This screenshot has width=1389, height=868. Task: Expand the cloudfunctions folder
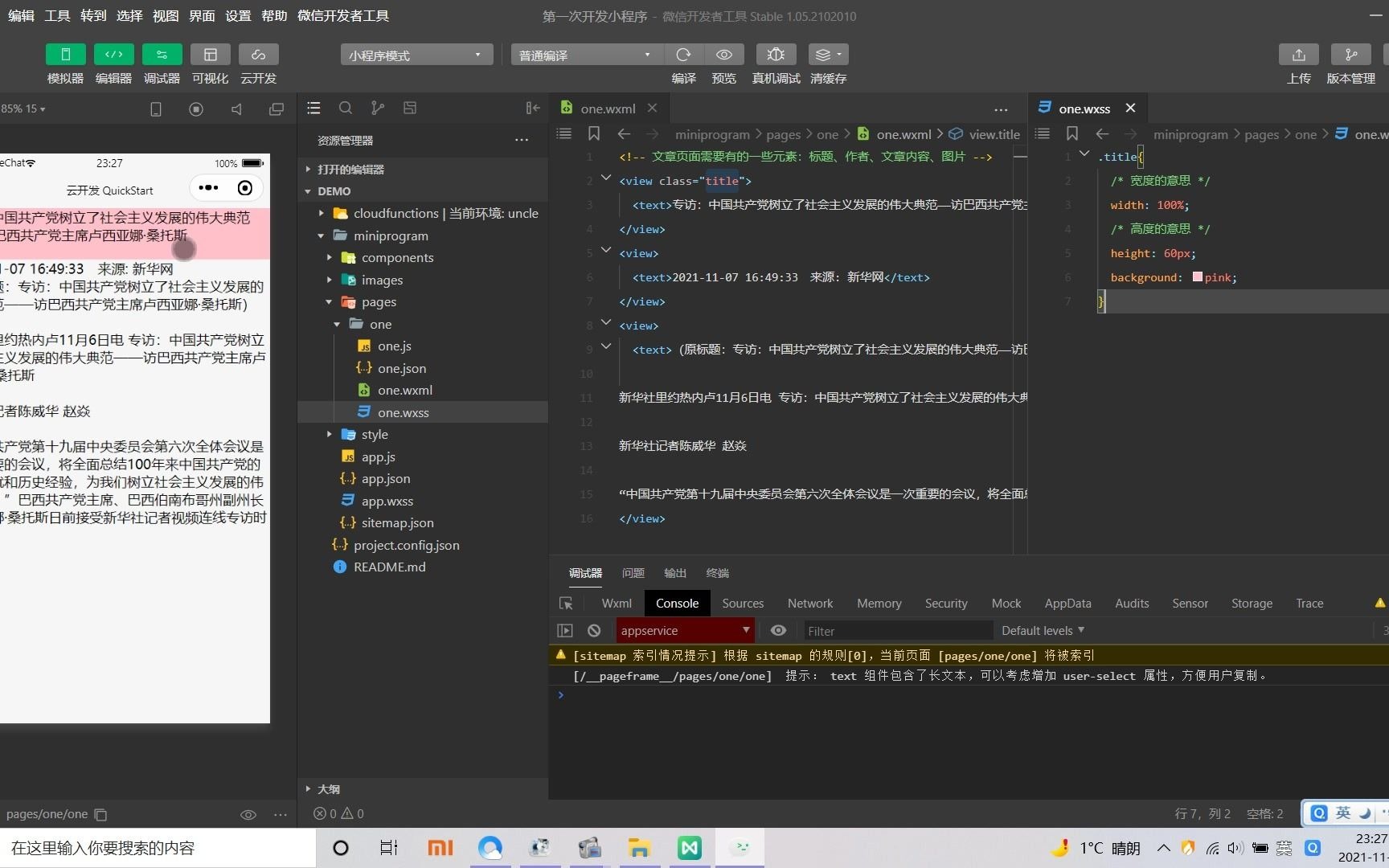322,213
